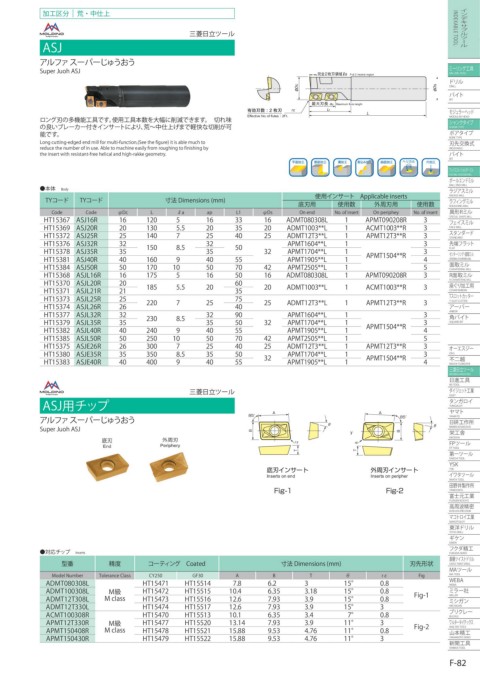Click code HT15367 in the body table
480x677 pixels.
point(57,220)
